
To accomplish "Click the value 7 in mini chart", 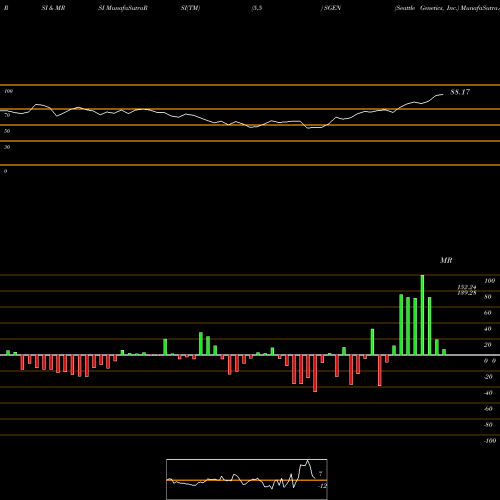I will point(320,474).
